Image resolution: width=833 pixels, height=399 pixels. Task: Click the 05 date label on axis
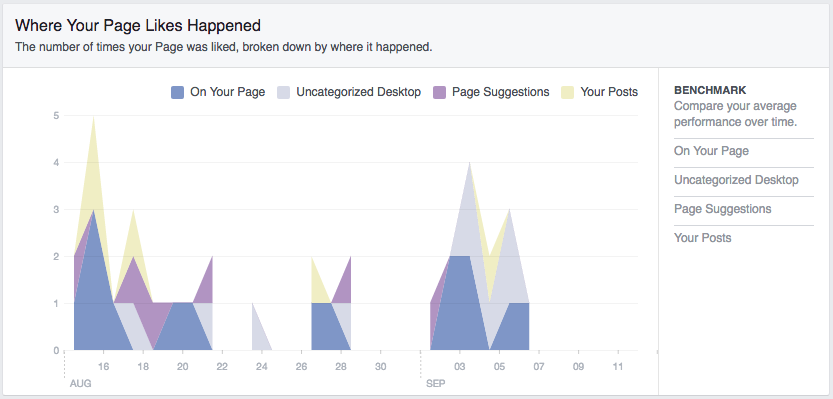tap(499, 366)
